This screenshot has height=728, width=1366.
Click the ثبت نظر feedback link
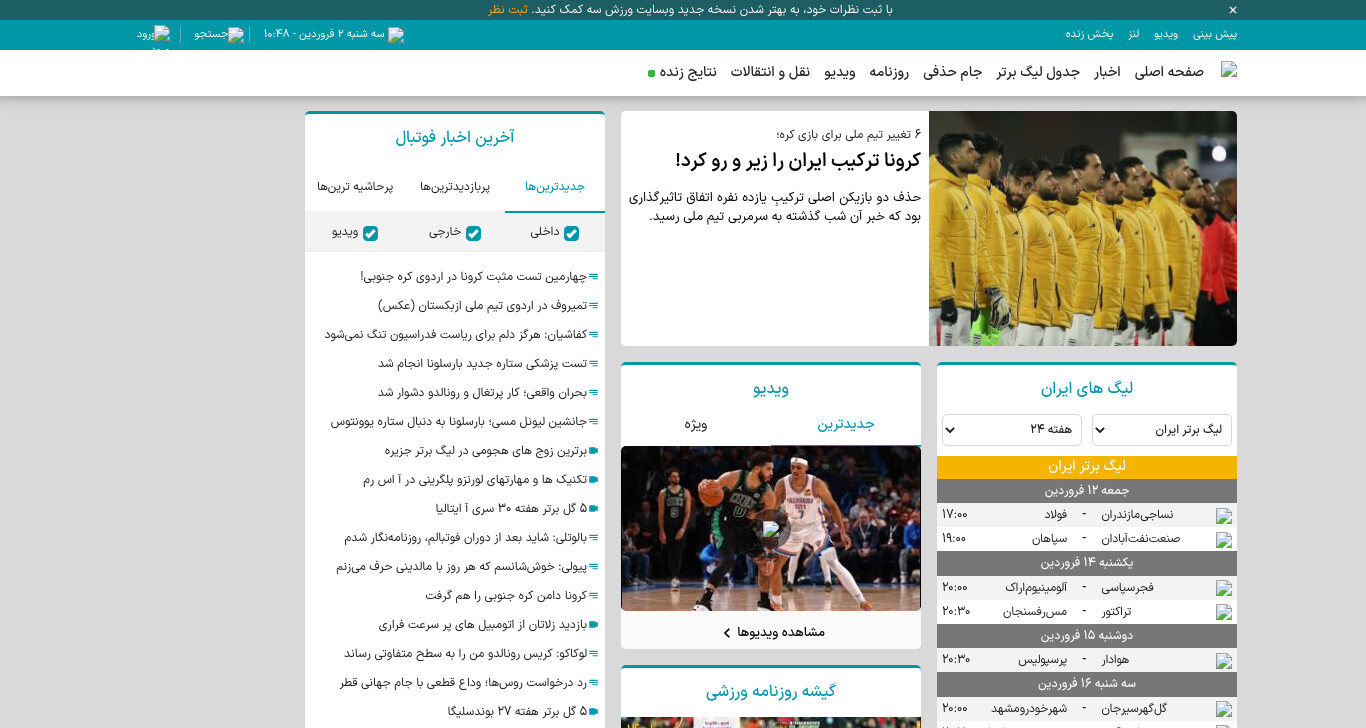508,10
